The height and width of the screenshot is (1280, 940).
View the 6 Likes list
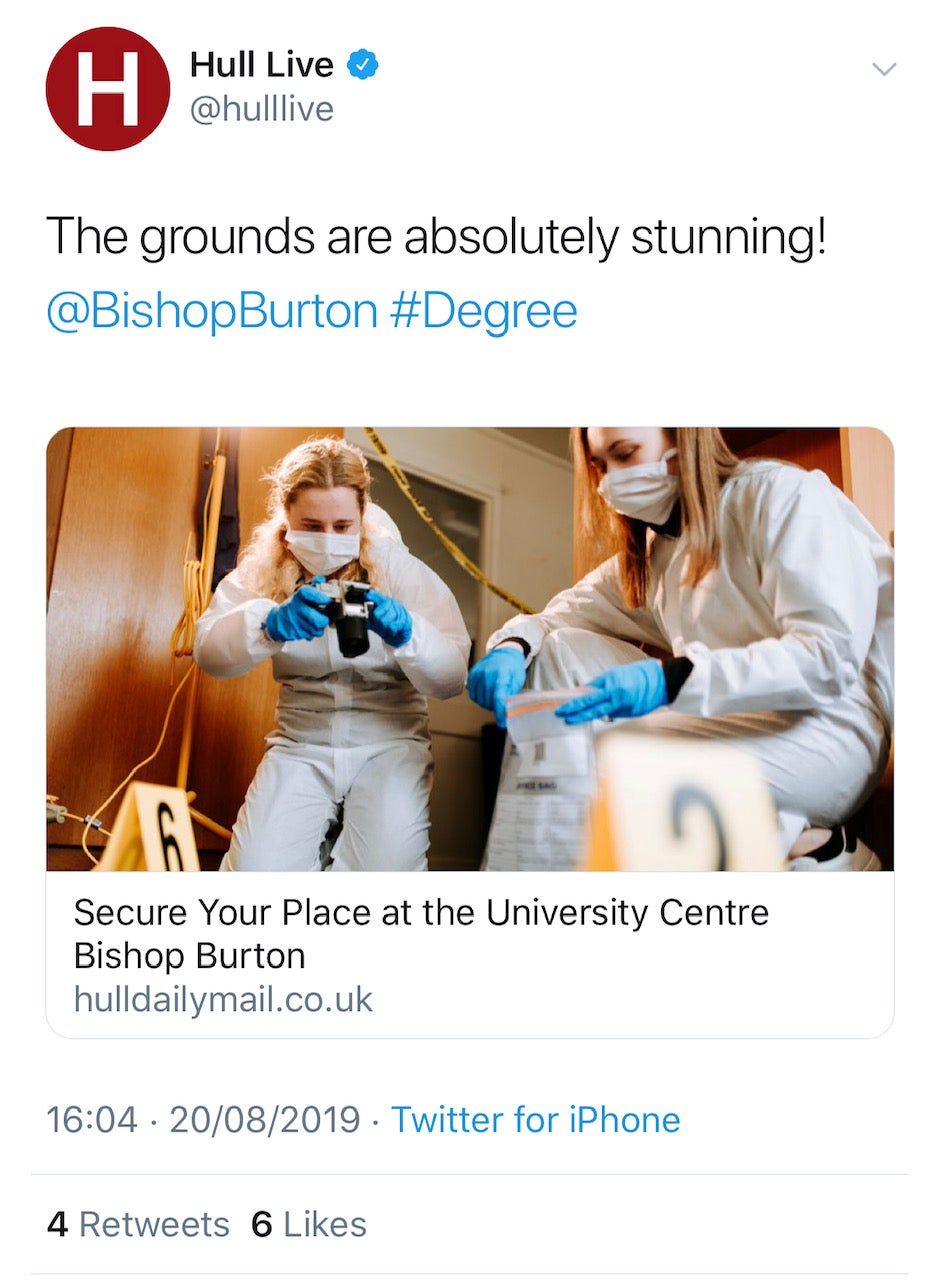tap(308, 1224)
